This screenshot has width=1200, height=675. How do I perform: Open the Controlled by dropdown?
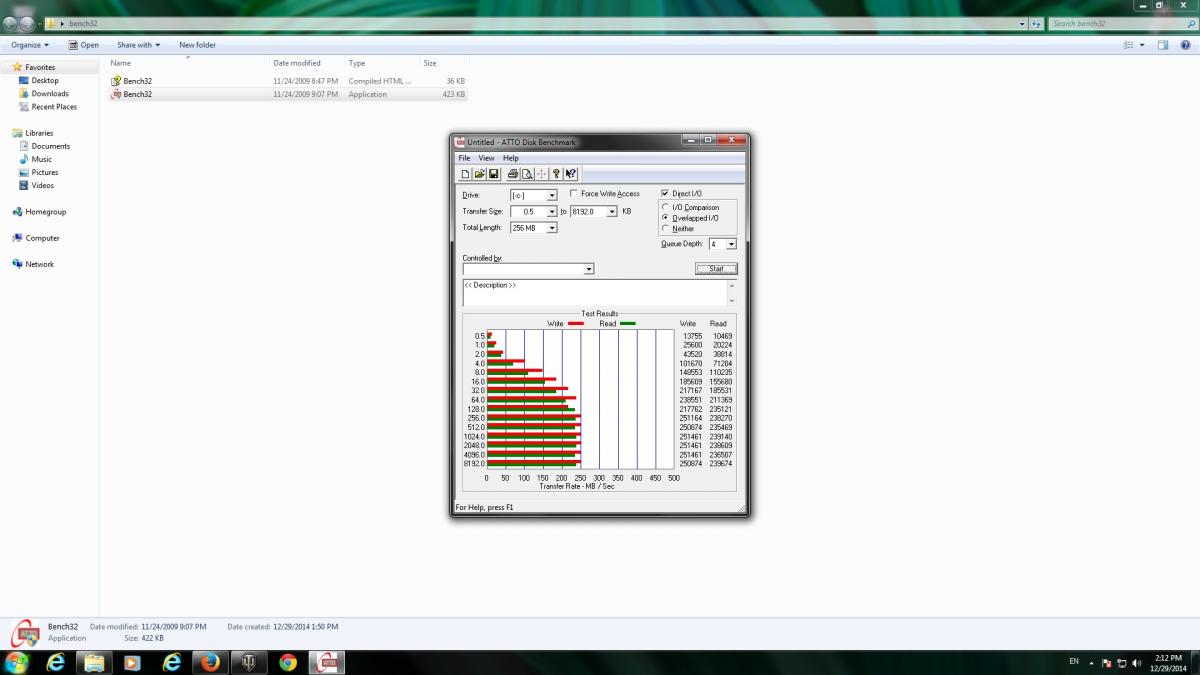589,269
